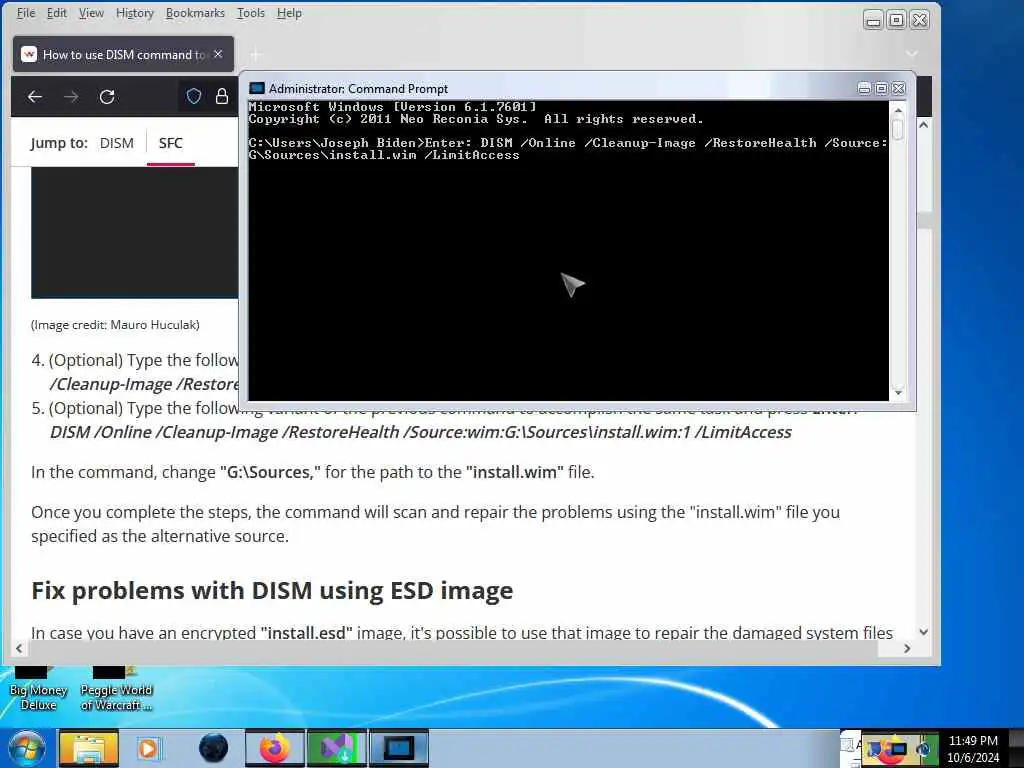Open the Visual Studio installer taskbar icon
The image size is (1024, 768).
336,748
